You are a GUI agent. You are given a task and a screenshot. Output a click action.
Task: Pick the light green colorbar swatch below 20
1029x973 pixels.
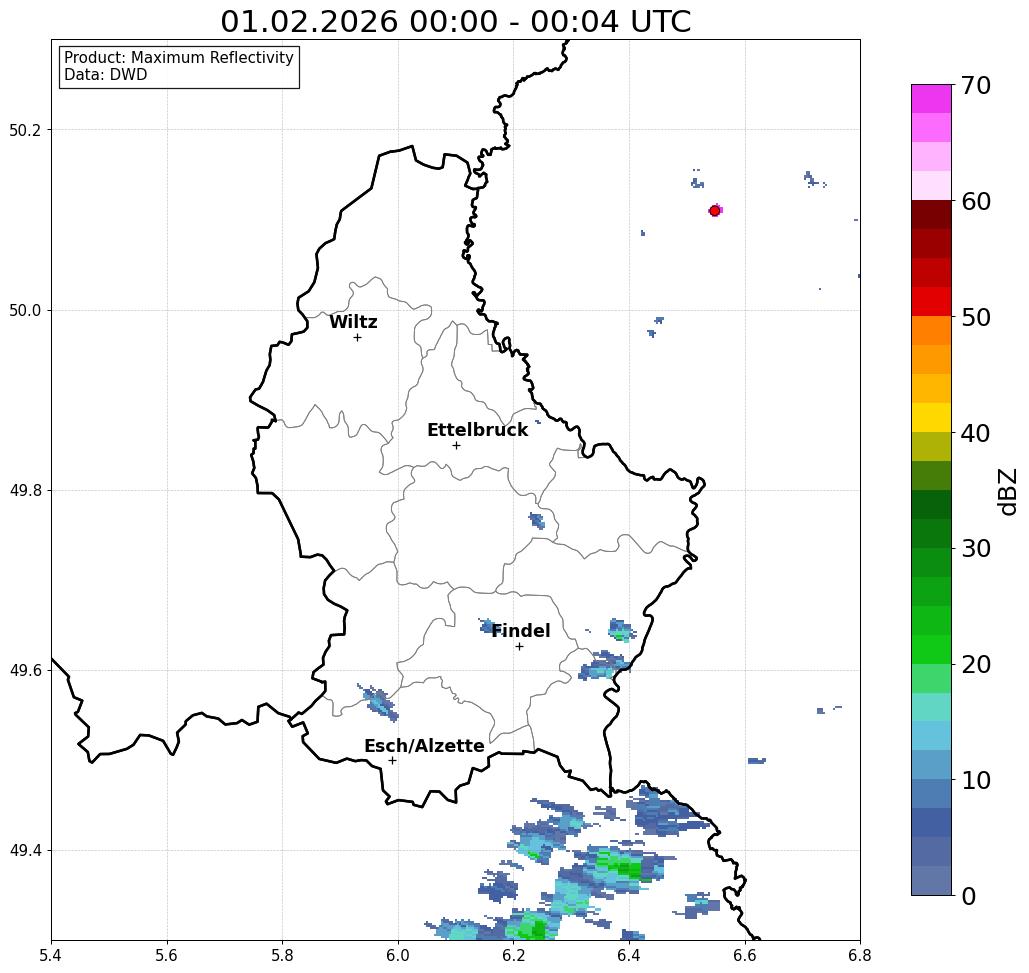931,678
